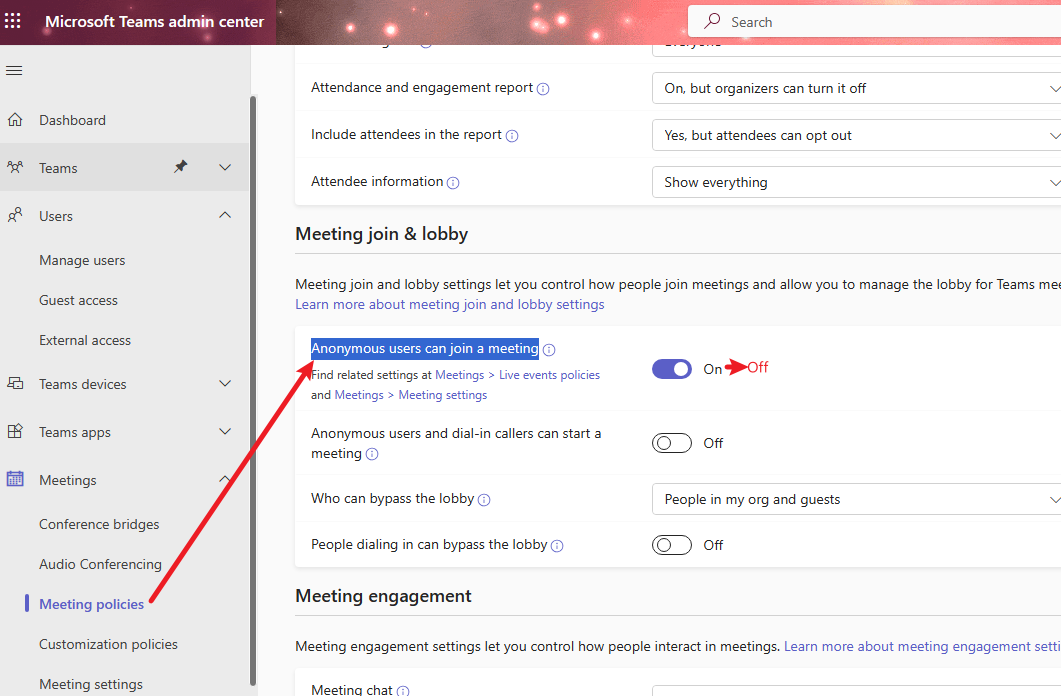Open Learn more about meeting engagement settings link

pyautogui.click(x=922, y=647)
